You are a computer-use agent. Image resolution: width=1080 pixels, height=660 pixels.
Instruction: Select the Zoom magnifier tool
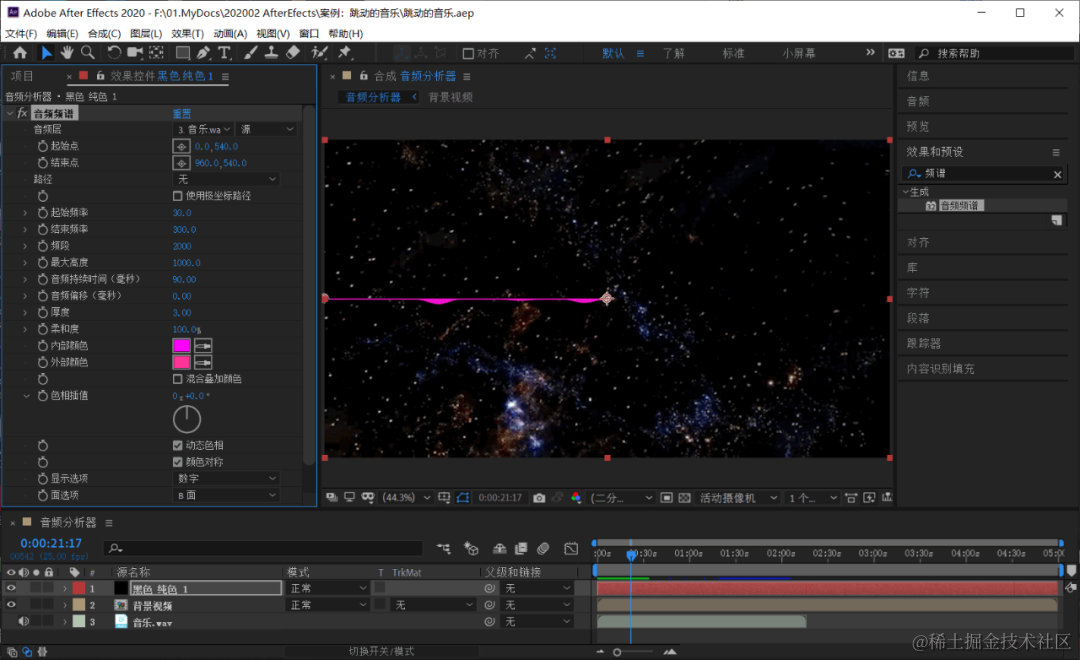(87, 52)
